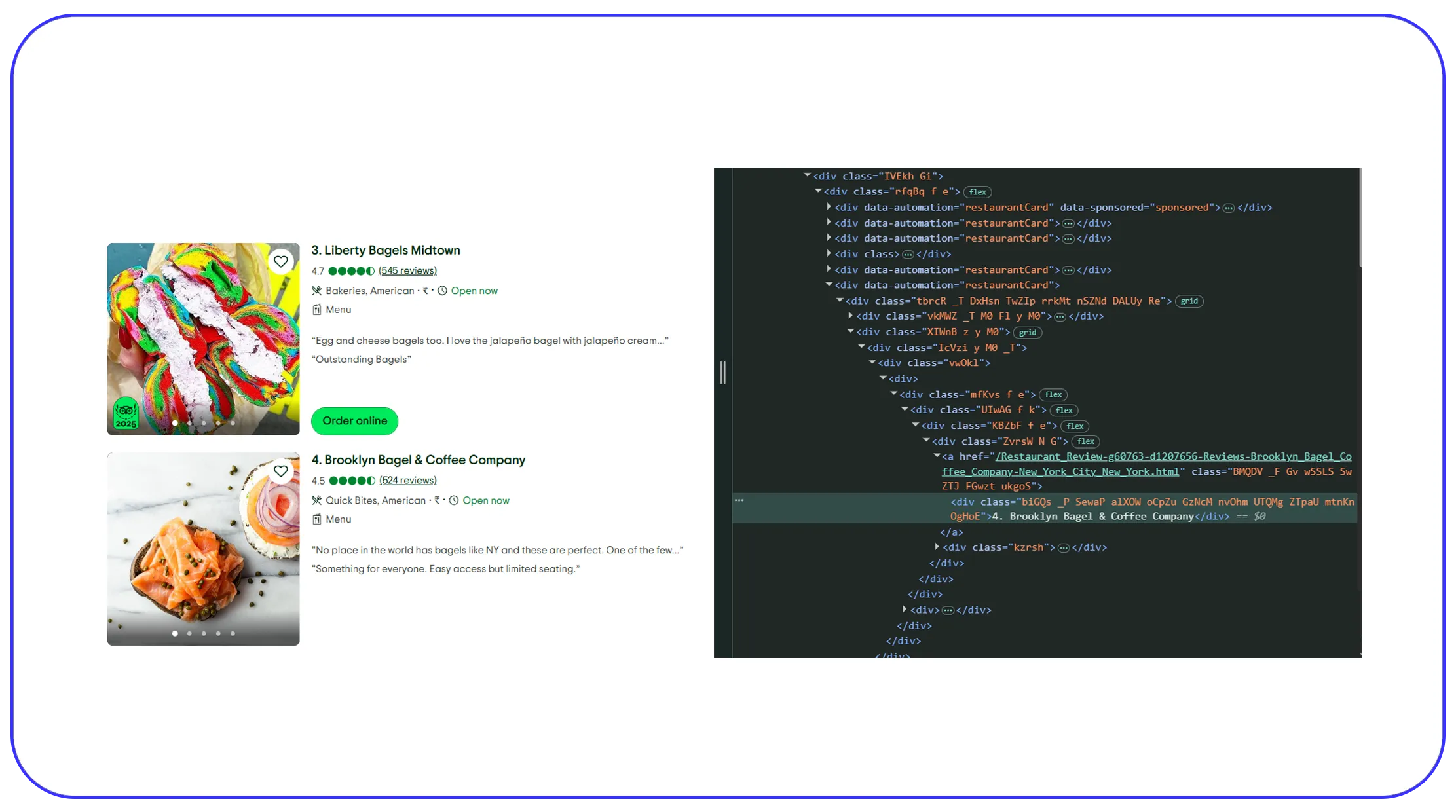Click cuisine fork-knife icon for Liberty Bagels

[x=317, y=291]
